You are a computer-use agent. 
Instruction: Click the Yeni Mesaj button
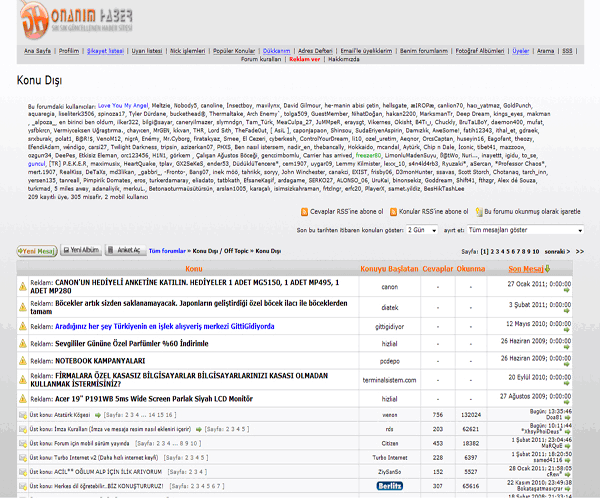click(37, 251)
